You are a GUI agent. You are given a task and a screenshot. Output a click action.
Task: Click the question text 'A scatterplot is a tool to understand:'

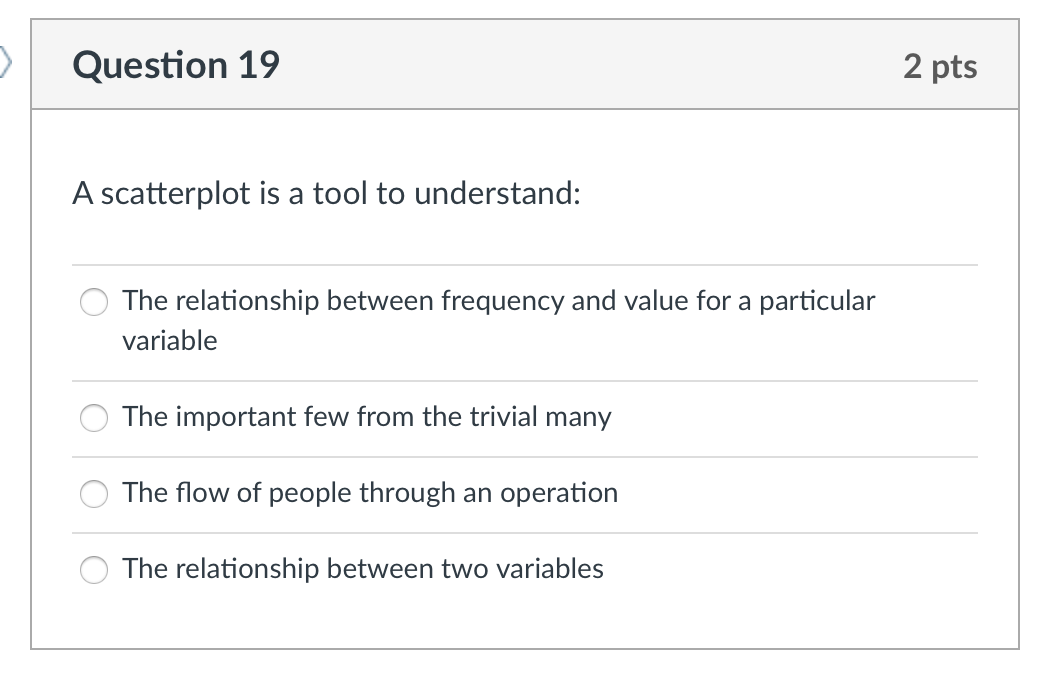[x=326, y=193]
